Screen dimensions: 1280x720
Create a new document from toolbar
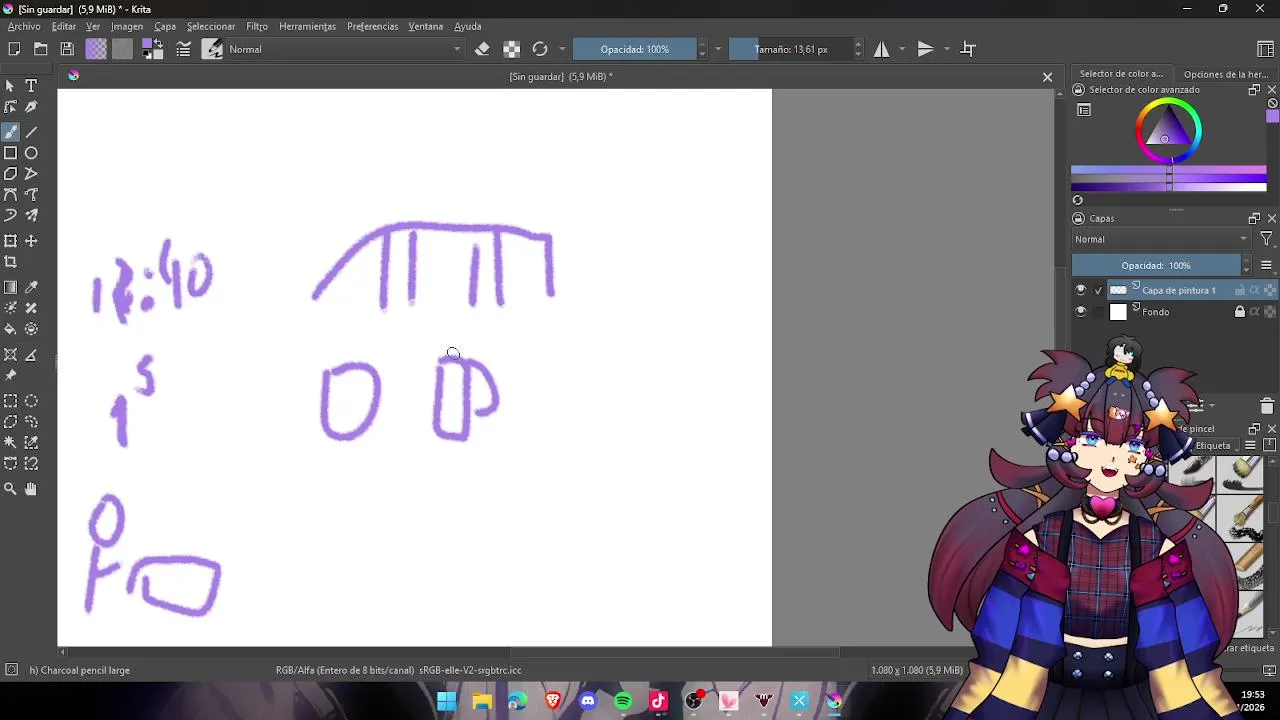point(14,49)
